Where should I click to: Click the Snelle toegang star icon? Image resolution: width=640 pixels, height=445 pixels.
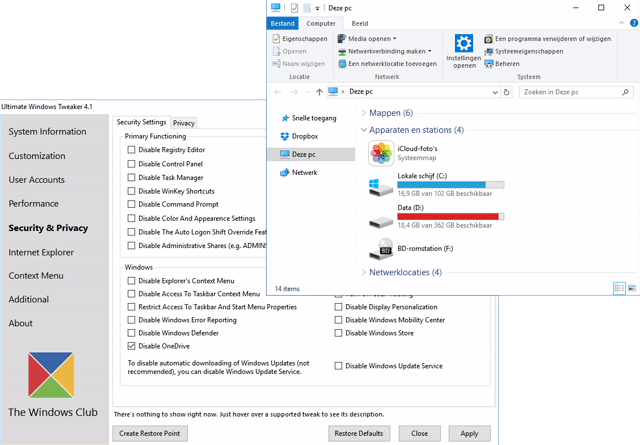point(285,118)
